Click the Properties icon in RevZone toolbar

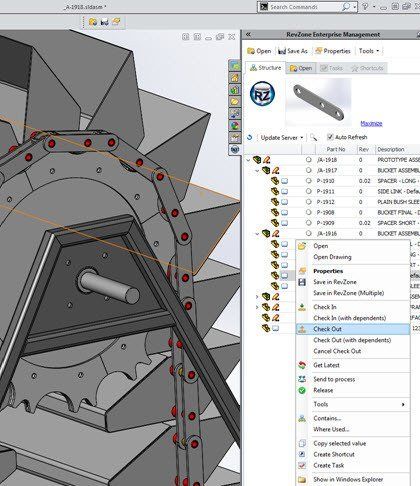(319, 51)
